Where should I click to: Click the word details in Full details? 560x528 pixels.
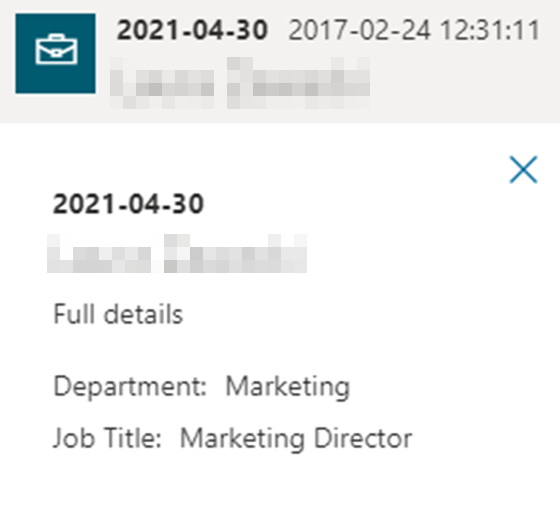coord(143,314)
